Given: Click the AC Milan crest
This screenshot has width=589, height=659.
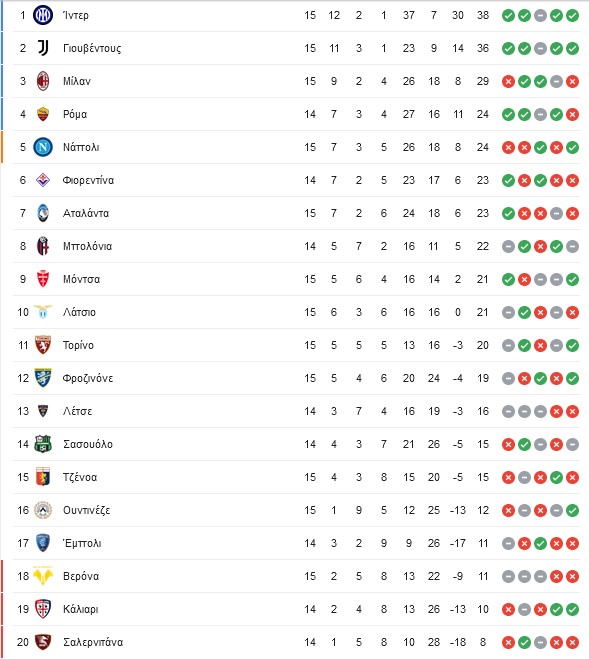Looking at the screenshot, I should pyautogui.click(x=43, y=81).
